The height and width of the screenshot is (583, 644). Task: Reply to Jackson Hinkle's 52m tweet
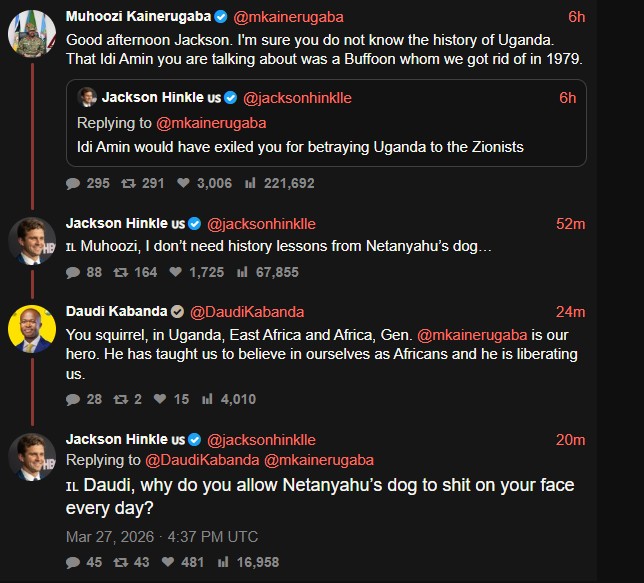73,272
